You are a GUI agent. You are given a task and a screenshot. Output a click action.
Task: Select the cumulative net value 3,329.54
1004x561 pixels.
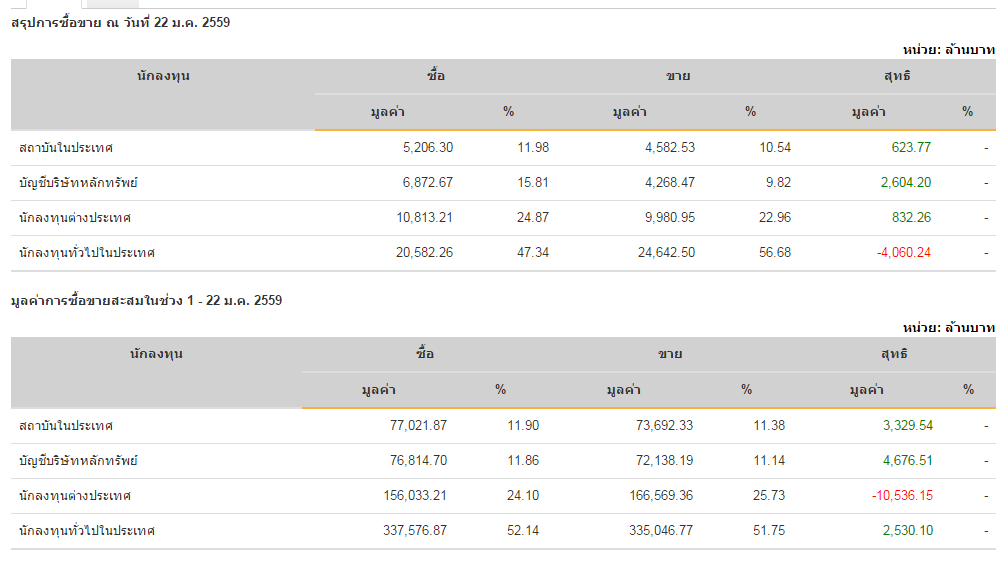908,426
